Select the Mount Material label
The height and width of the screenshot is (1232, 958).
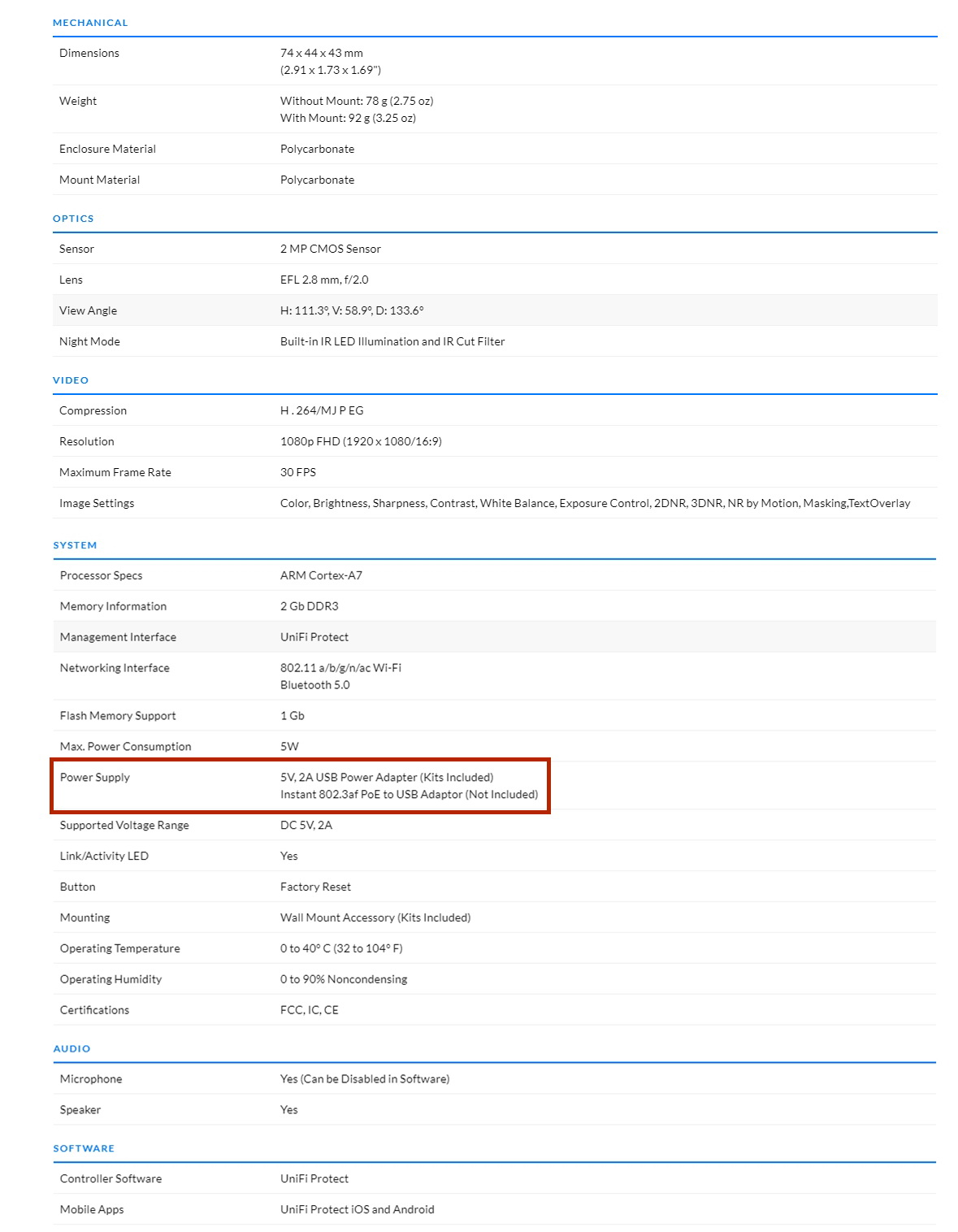[99, 180]
